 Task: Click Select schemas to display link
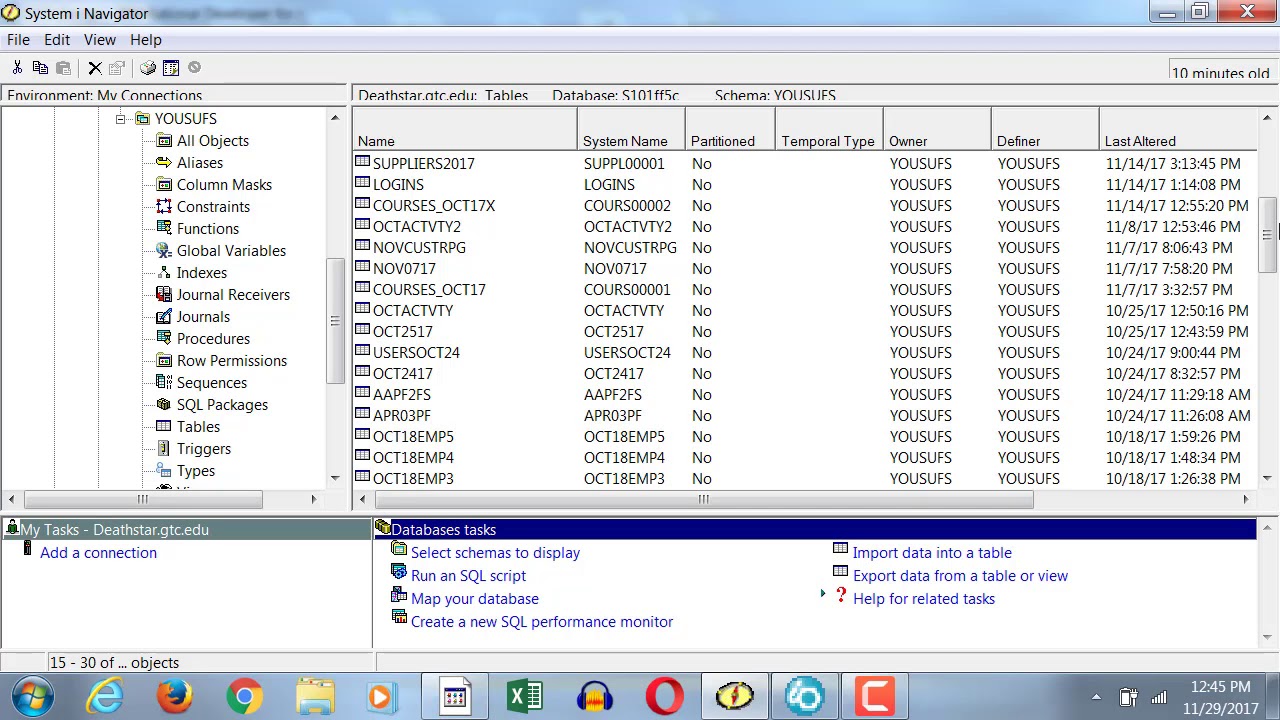495,553
